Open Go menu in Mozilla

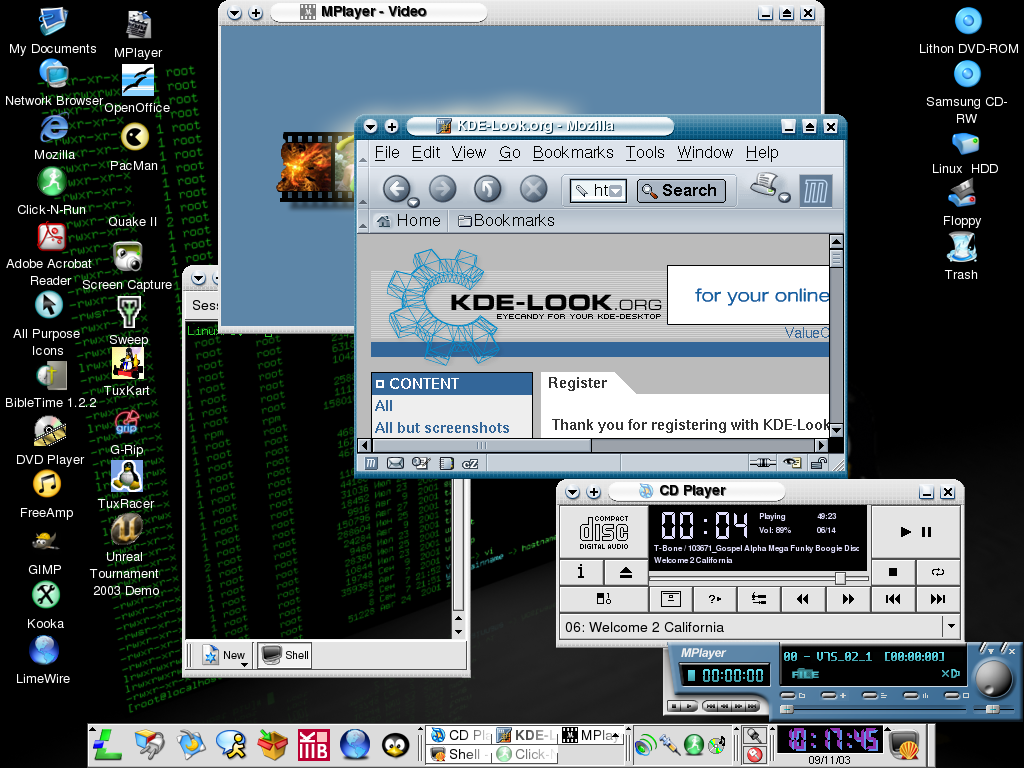pos(509,152)
